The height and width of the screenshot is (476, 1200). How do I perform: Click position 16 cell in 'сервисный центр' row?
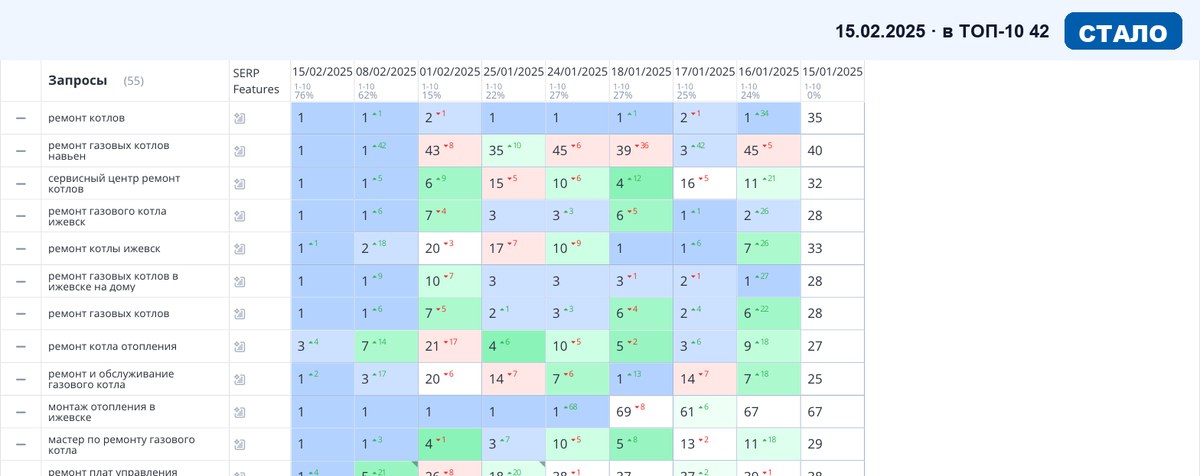coord(705,184)
